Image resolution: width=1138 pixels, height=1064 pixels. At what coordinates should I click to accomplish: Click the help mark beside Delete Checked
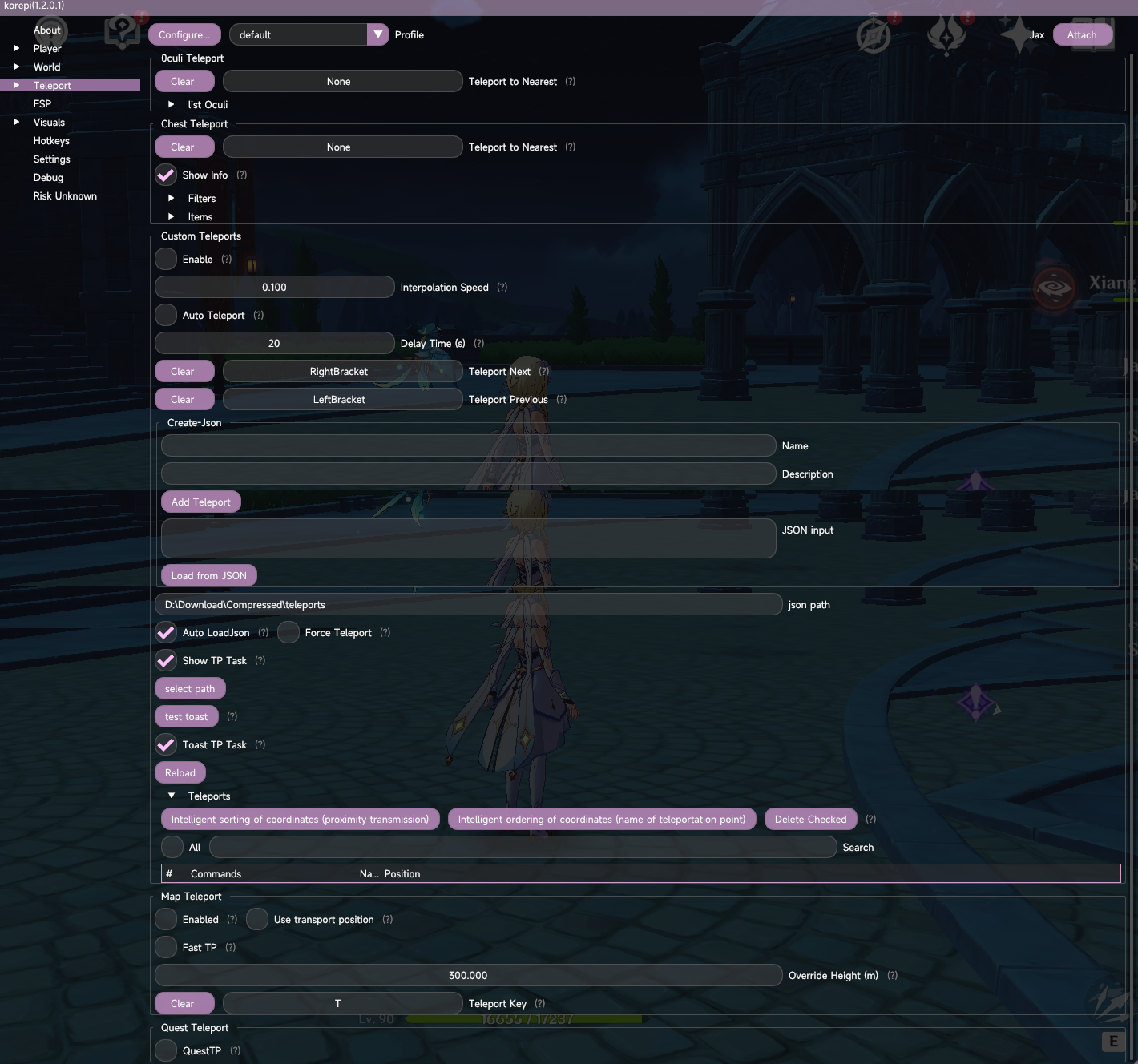871,820
